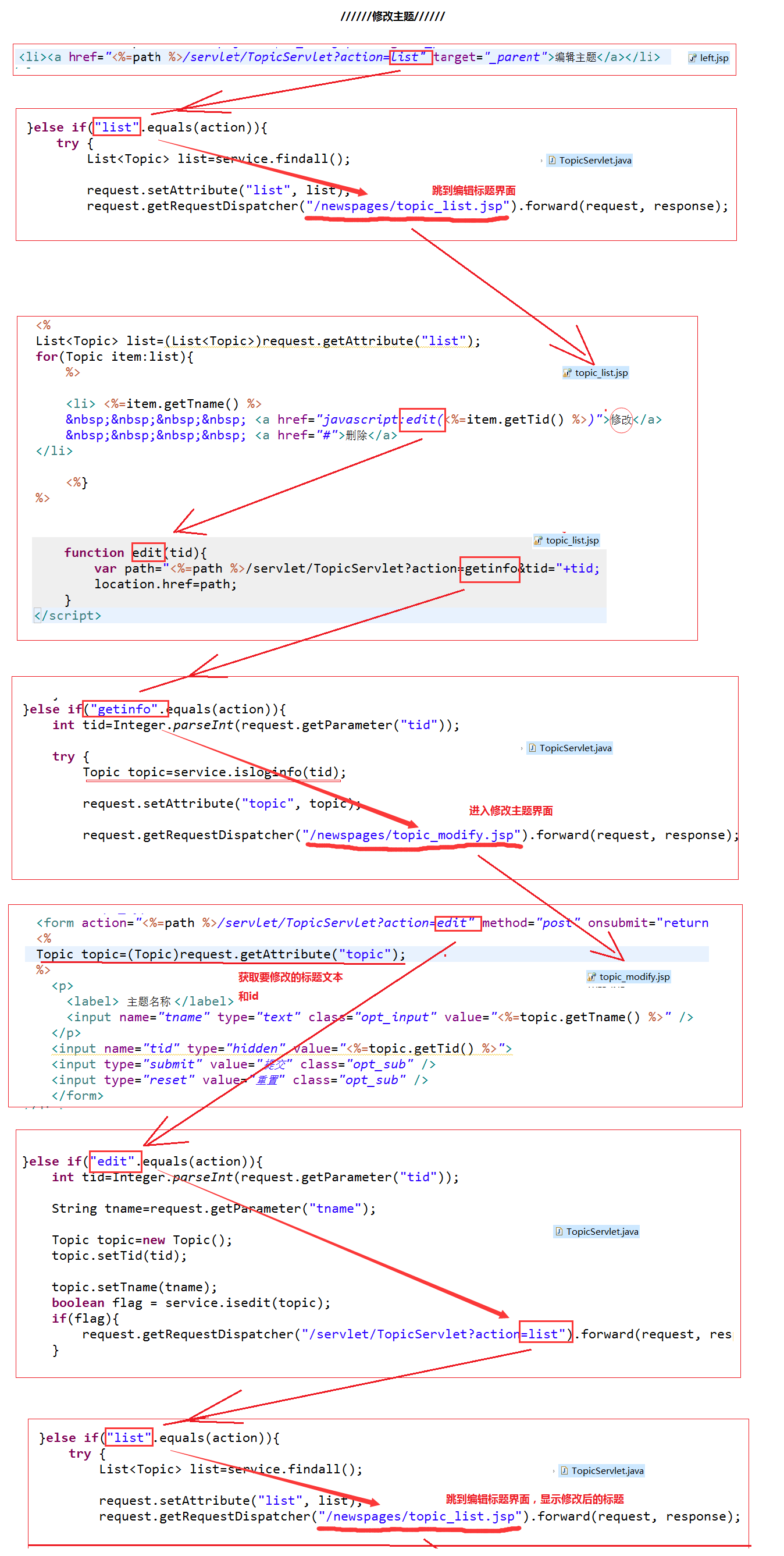Open topic_list.jsp tab above function edit

(x=566, y=540)
